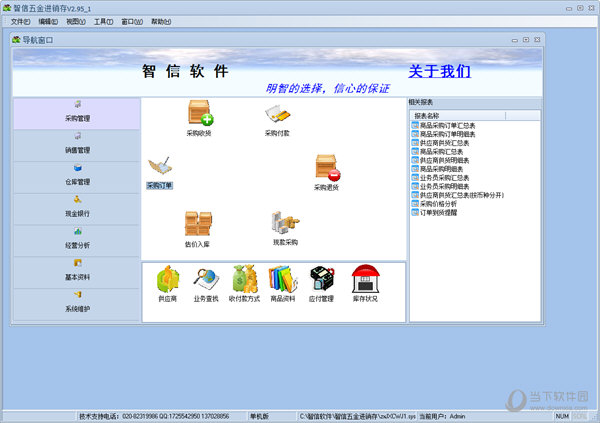Open the 采购退货 crate icon with red minus

tap(328, 167)
